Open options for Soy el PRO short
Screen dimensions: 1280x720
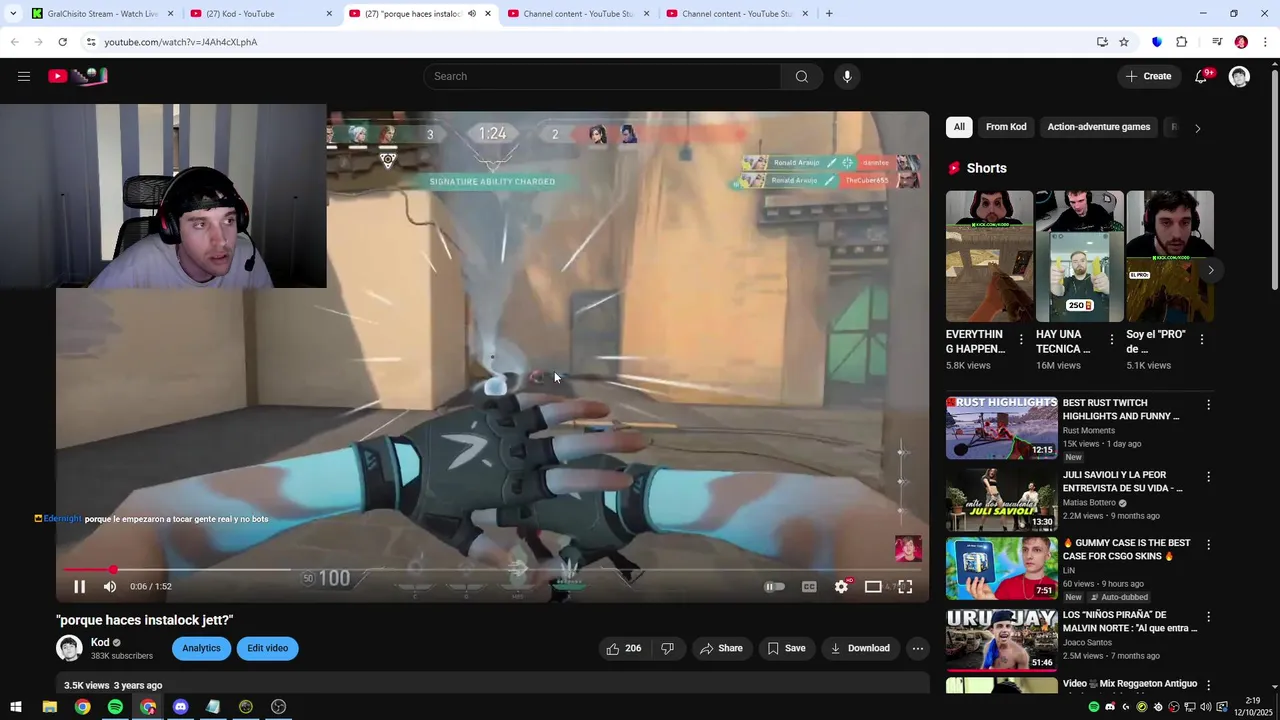pos(1201,340)
